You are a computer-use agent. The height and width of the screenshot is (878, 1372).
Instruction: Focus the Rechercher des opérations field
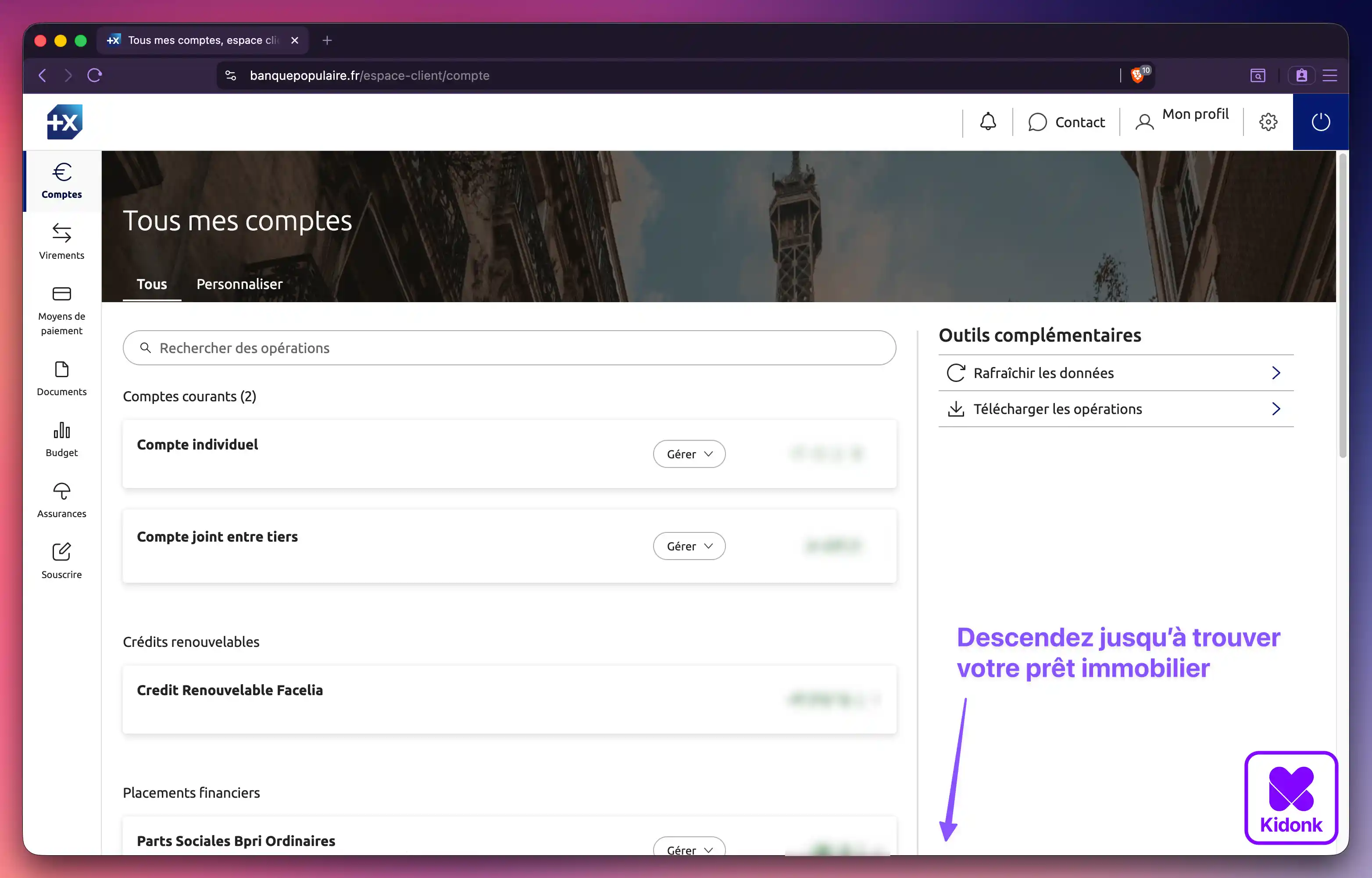coord(509,348)
